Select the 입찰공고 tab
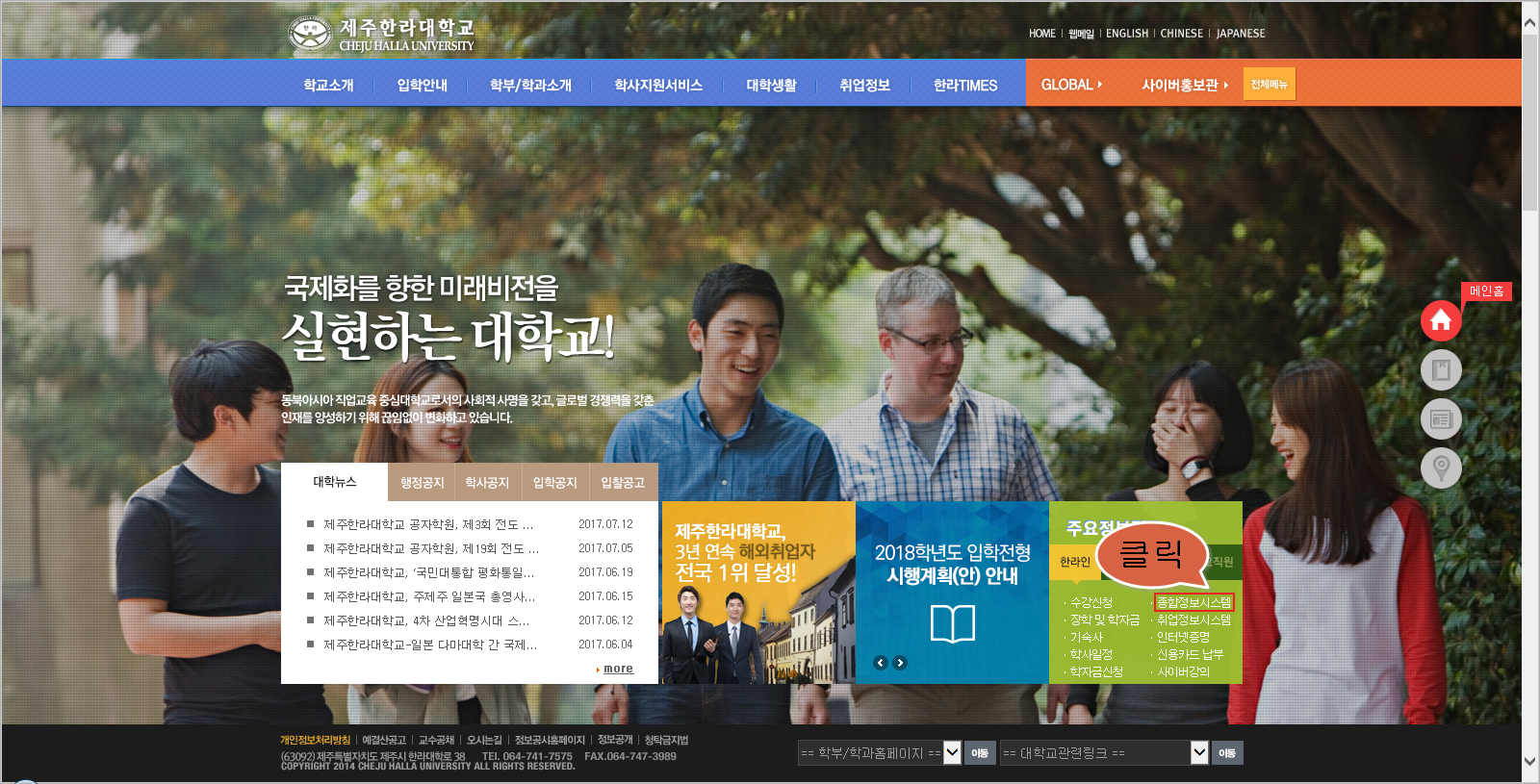The height and width of the screenshot is (784, 1540). point(623,482)
